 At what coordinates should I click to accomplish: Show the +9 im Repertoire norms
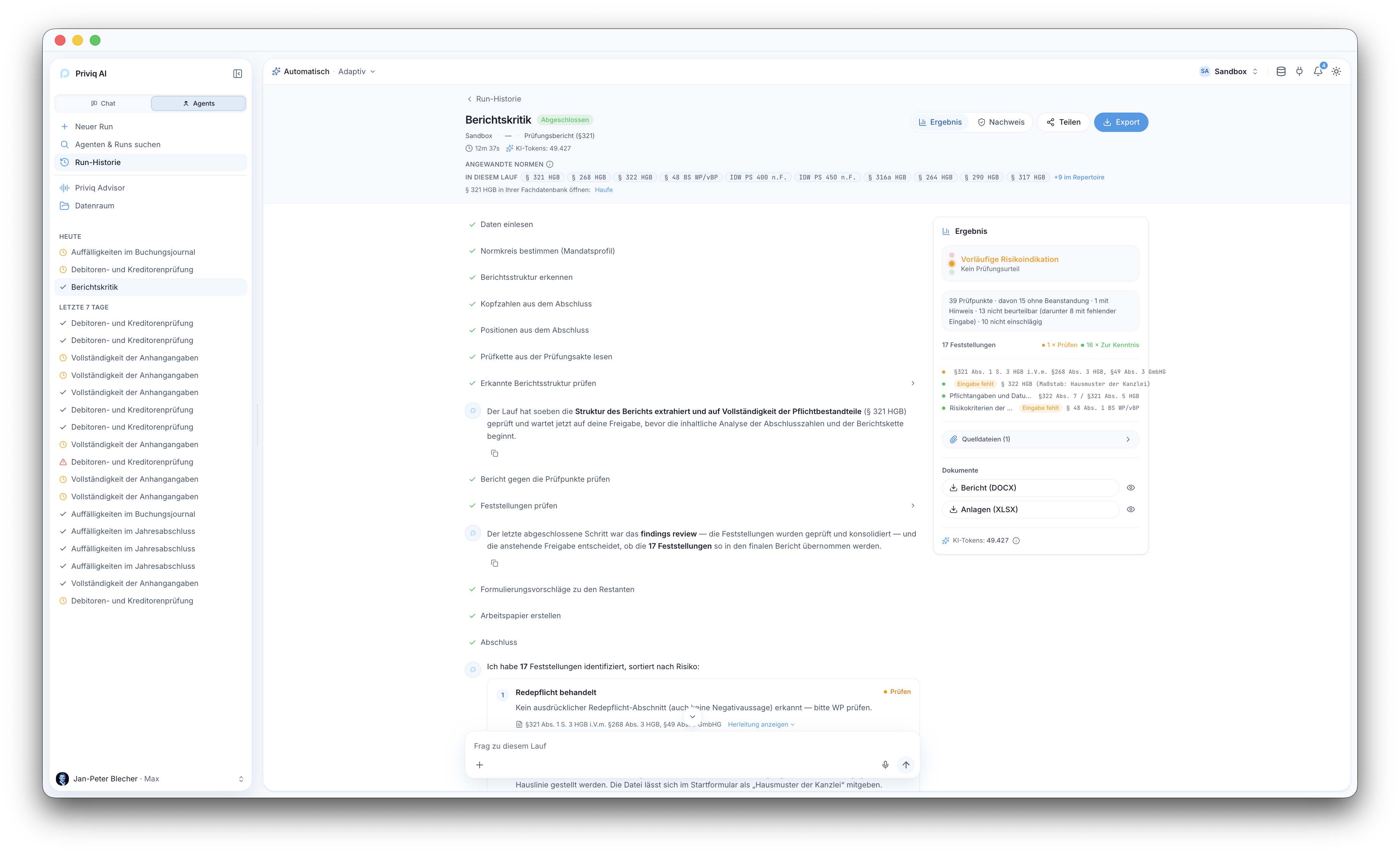[1079, 177]
